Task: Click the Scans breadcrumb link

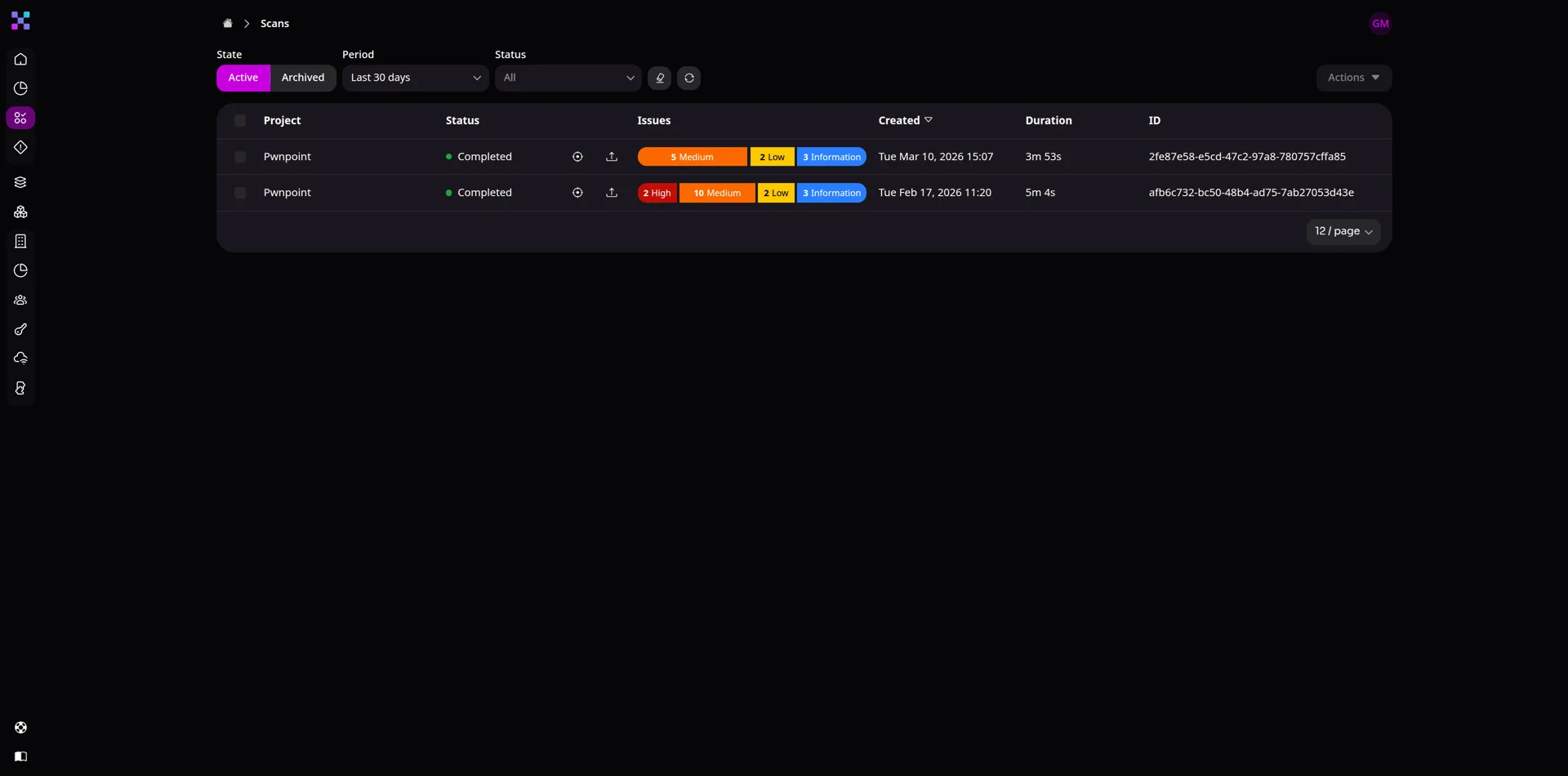Action: point(275,24)
